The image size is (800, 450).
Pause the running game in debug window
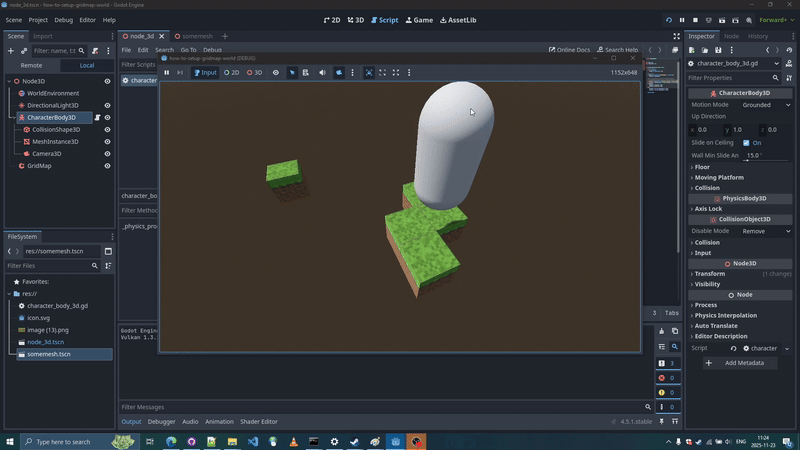pyautogui.click(x=167, y=72)
